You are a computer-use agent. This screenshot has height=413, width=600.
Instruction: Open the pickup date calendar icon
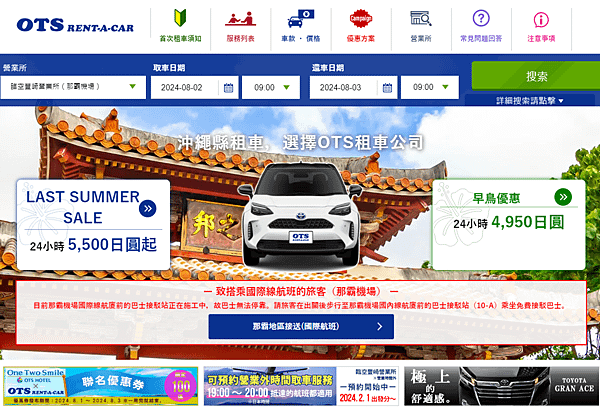point(228,88)
